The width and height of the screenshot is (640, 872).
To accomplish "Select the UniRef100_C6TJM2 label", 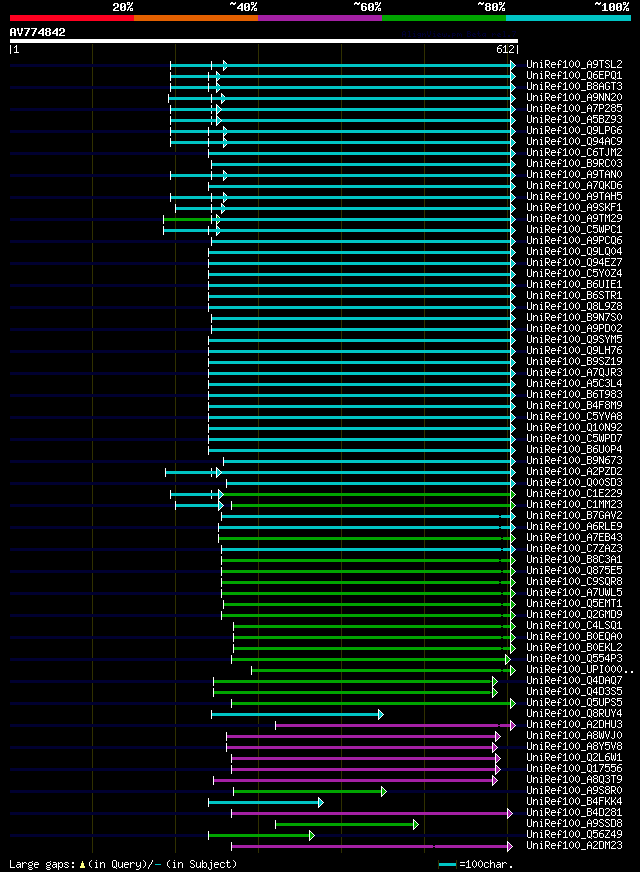I will tap(574, 152).
